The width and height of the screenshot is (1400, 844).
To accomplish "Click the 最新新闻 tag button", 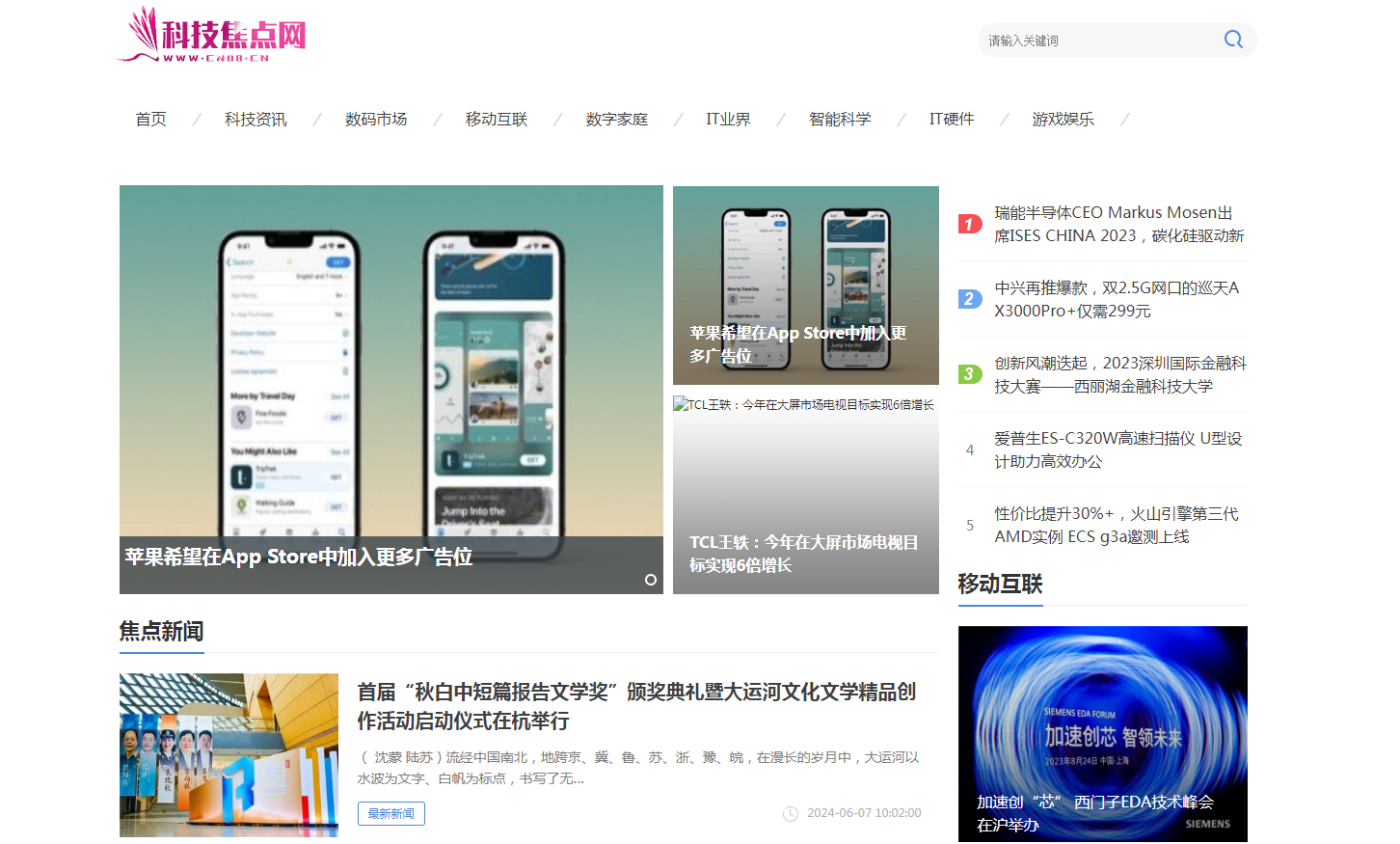I will click(391, 813).
